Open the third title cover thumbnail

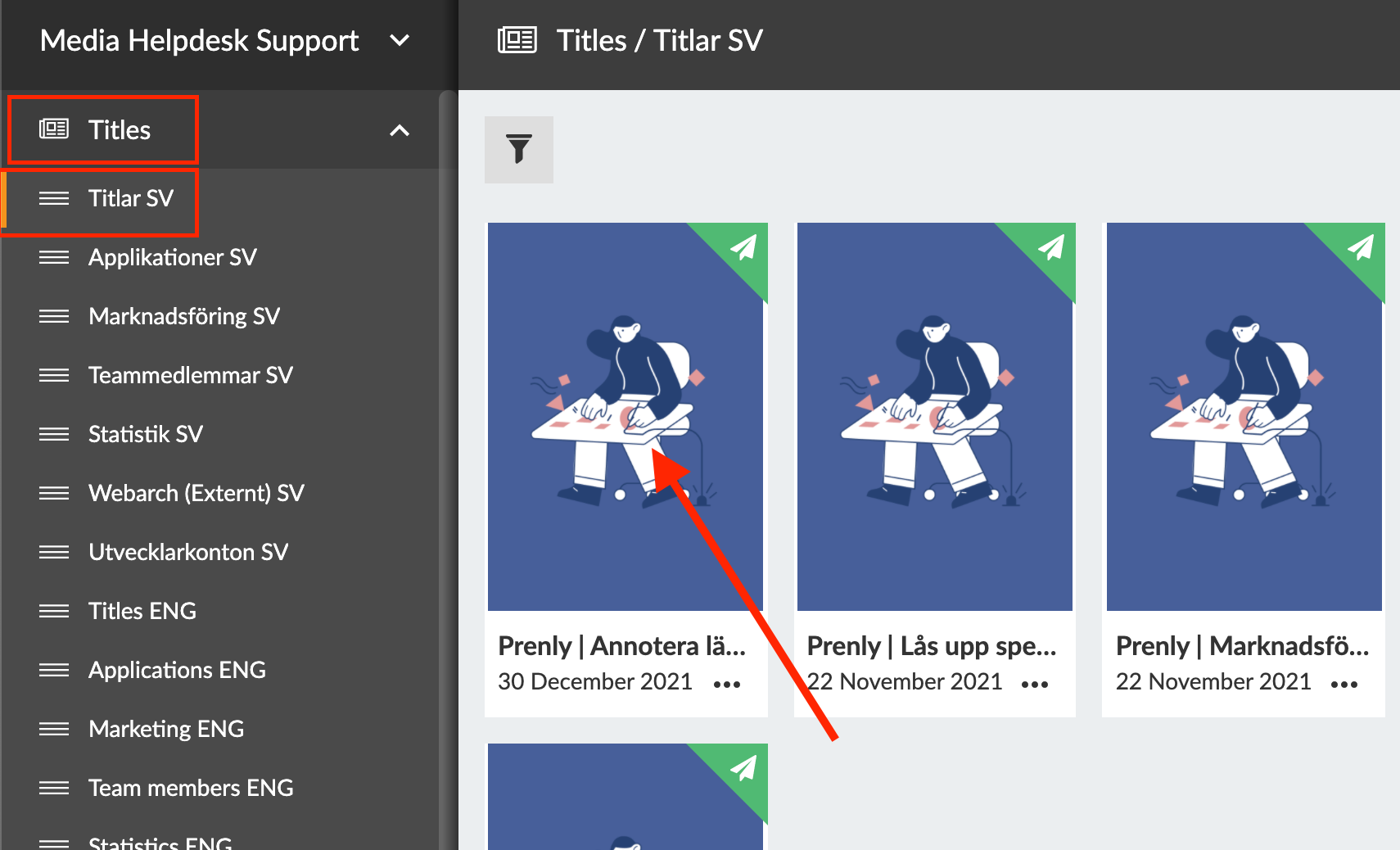[x=1244, y=418]
